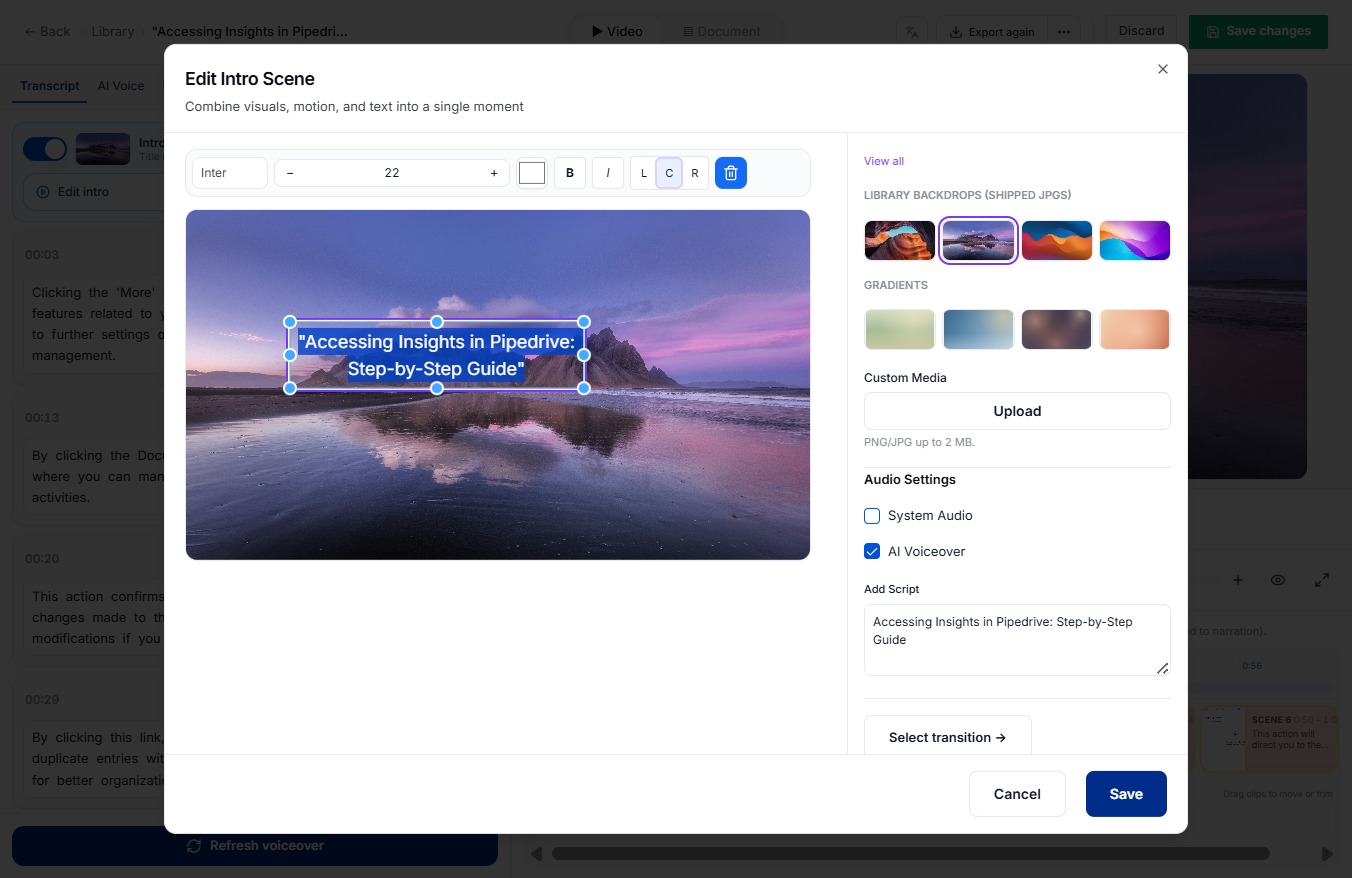1352x878 pixels.
Task: Click the Upload custom media button
Action: [x=1017, y=411]
